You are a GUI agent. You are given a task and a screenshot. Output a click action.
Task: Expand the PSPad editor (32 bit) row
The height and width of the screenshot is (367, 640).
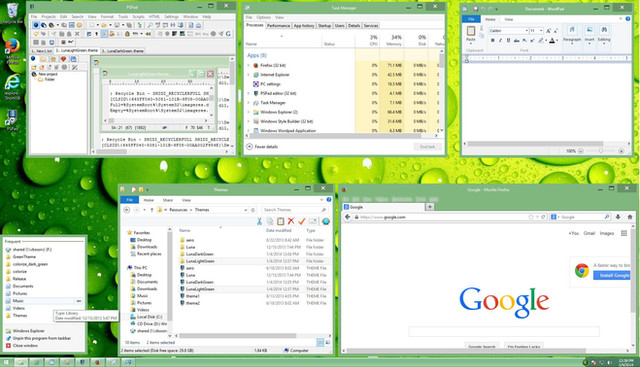[x=249, y=93]
